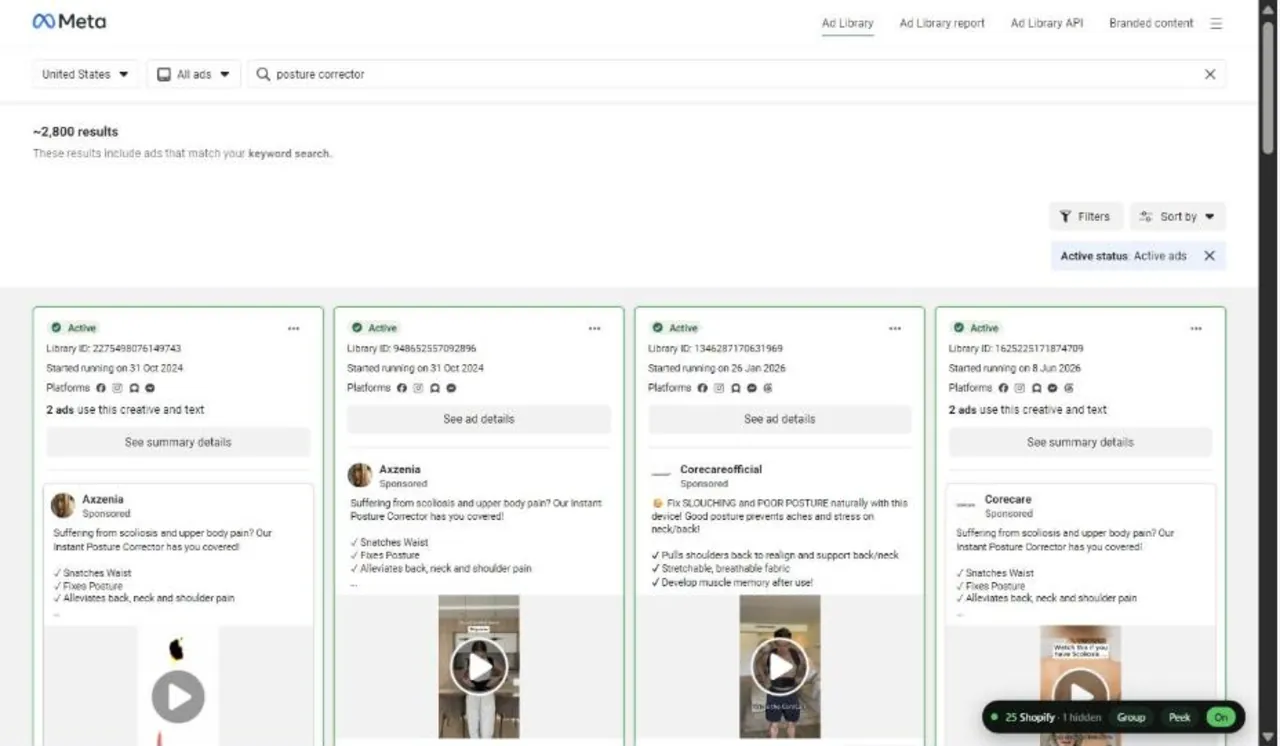
Task: Click the search magnifier icon
Action: (x=263, y=74)
